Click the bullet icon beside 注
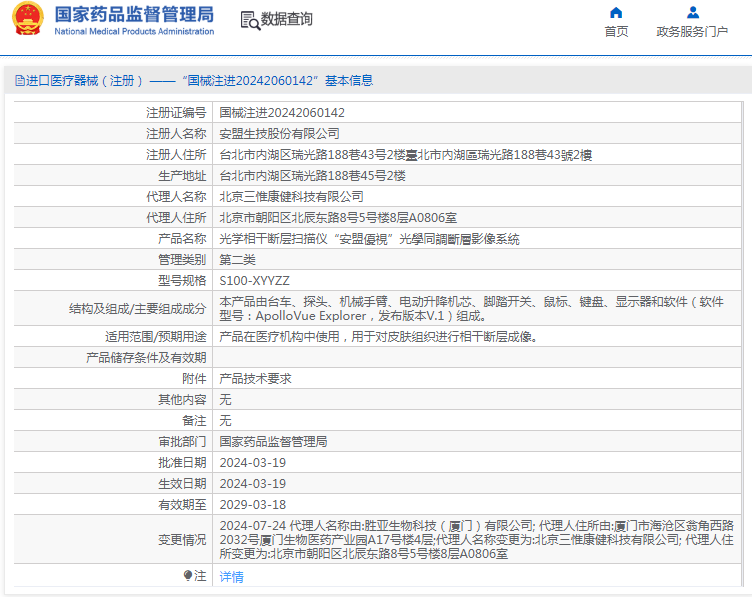752x597 pixels. pos(187,576)
